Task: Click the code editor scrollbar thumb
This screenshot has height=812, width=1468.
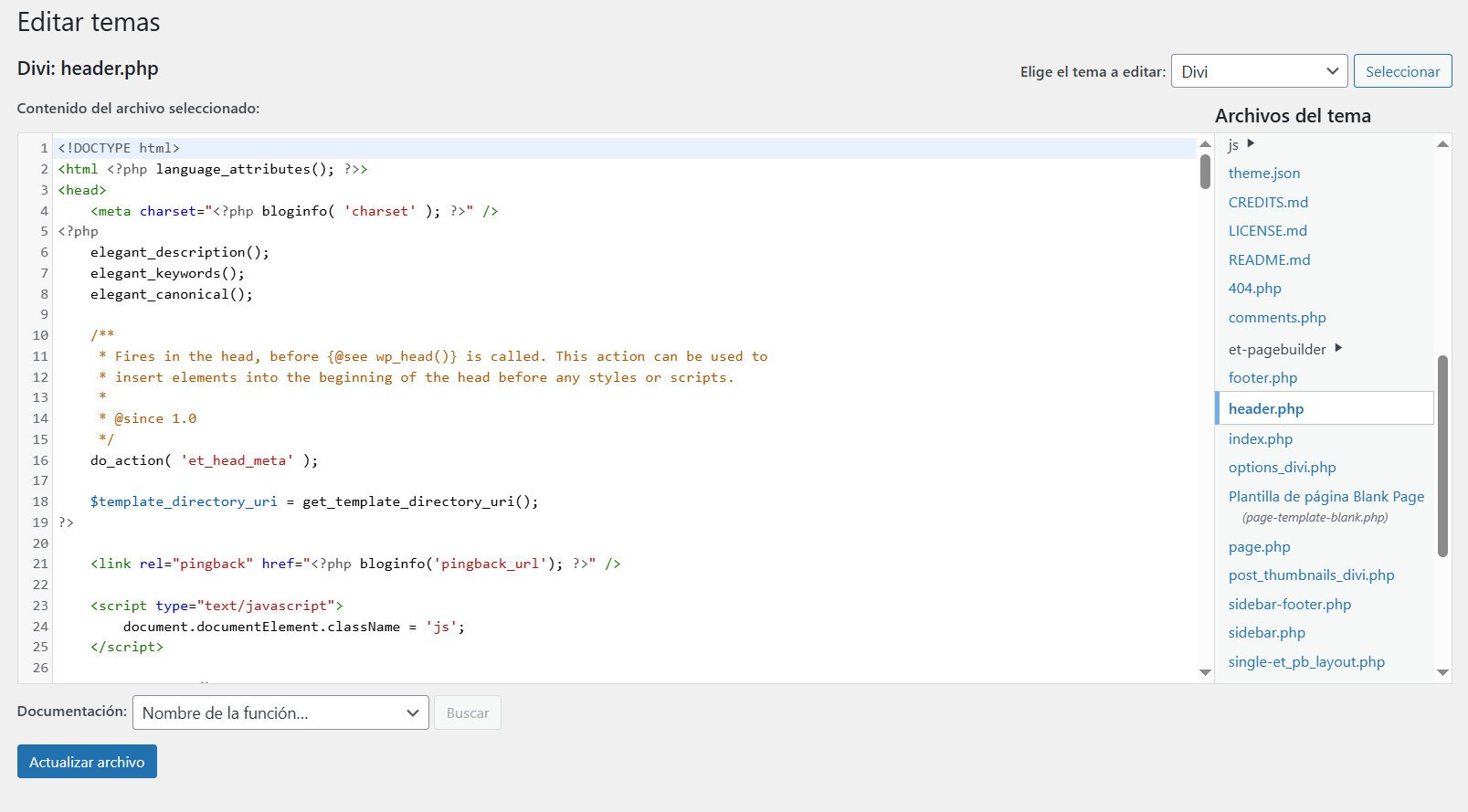Action: (x=1205, y=172)
